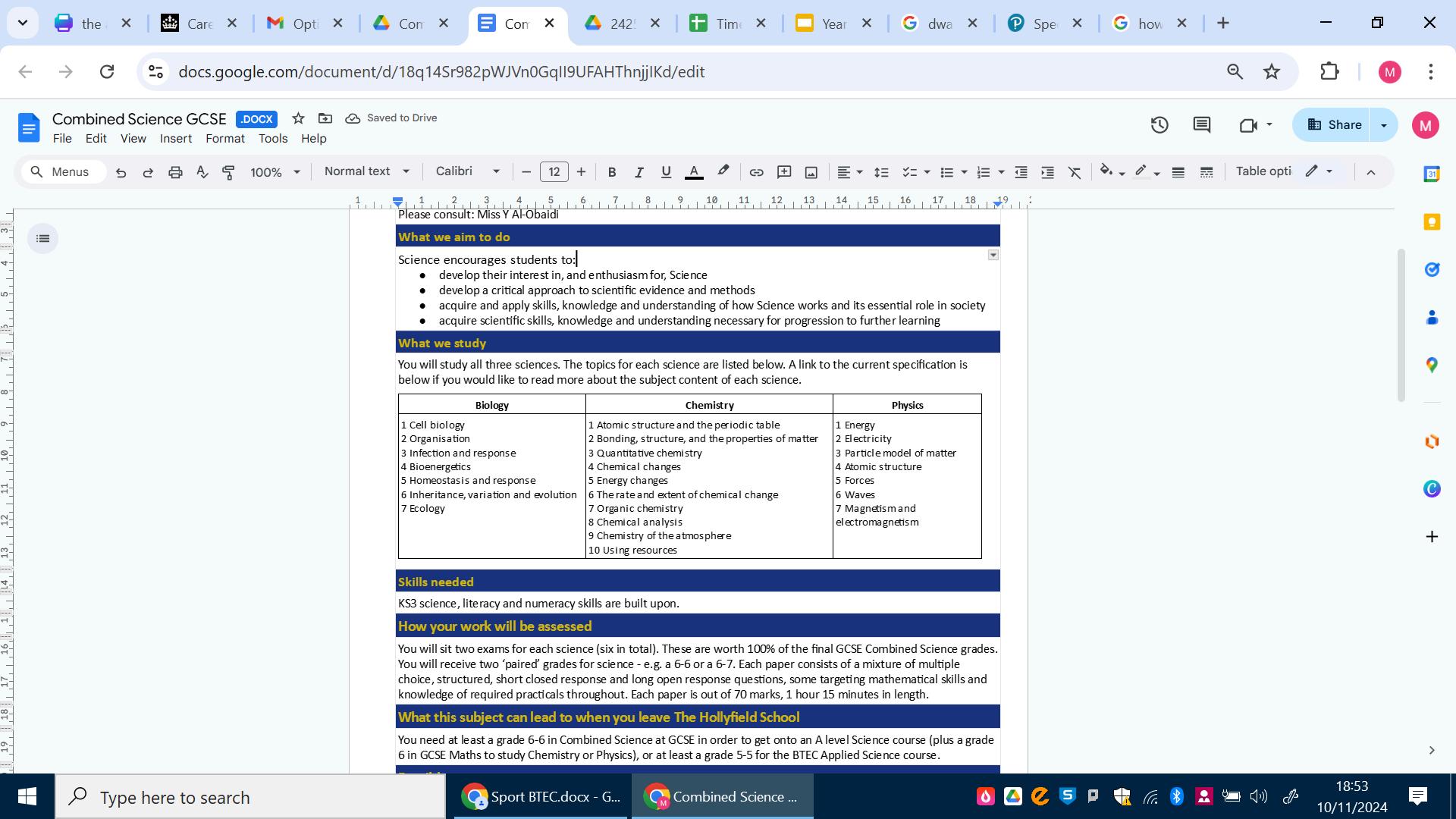The width and height of the screenshot is (1456, 819).
Task: Toggle bold formatting
Action: pos(611,172)
